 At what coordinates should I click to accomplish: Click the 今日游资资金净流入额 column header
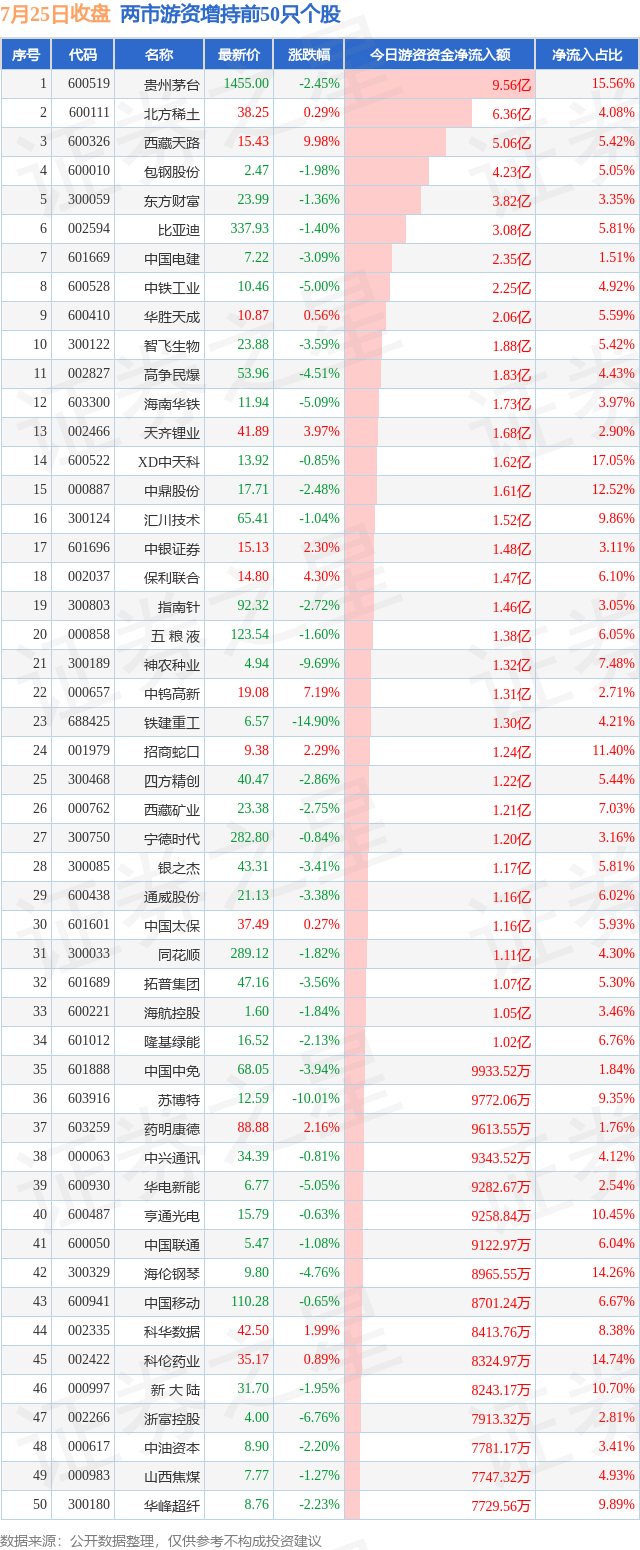439,55
